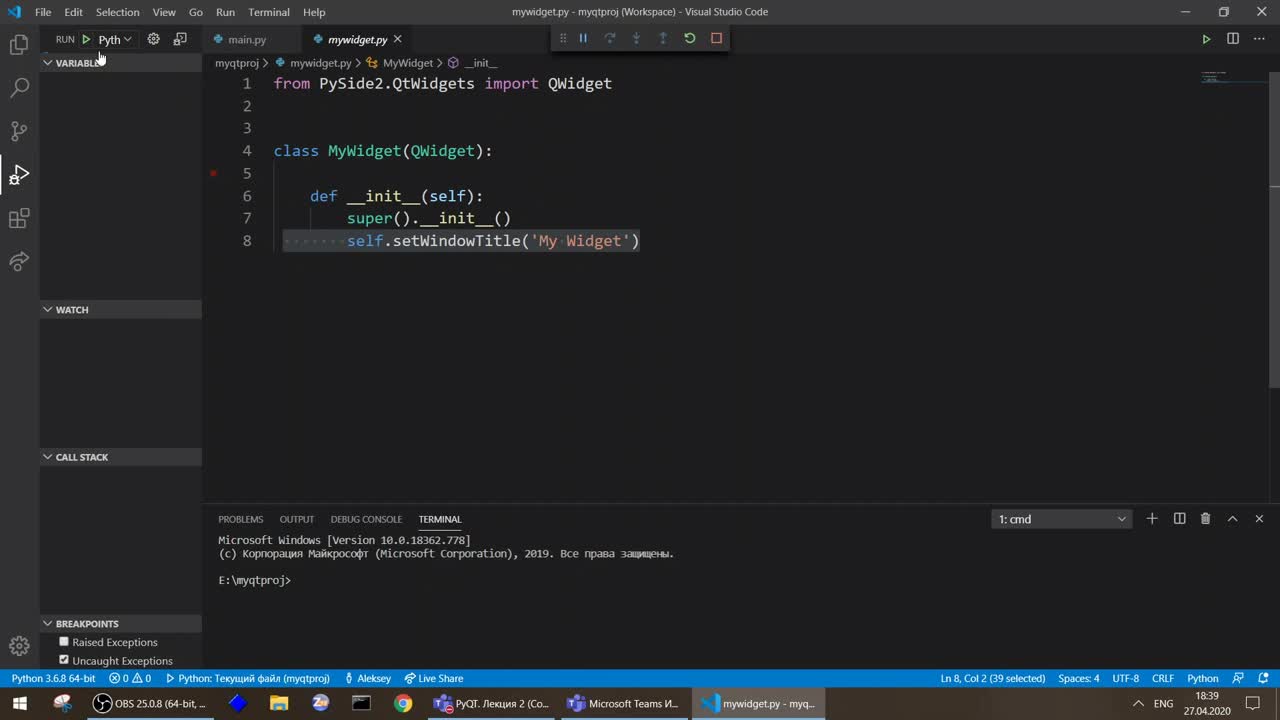
Task: Open the terminal selector '1: cmd' dropdown
Action: pos(1061,519)
